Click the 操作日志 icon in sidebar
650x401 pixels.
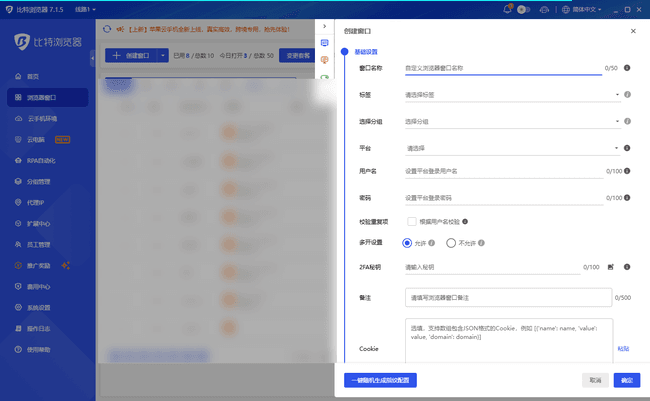point(18,328)
